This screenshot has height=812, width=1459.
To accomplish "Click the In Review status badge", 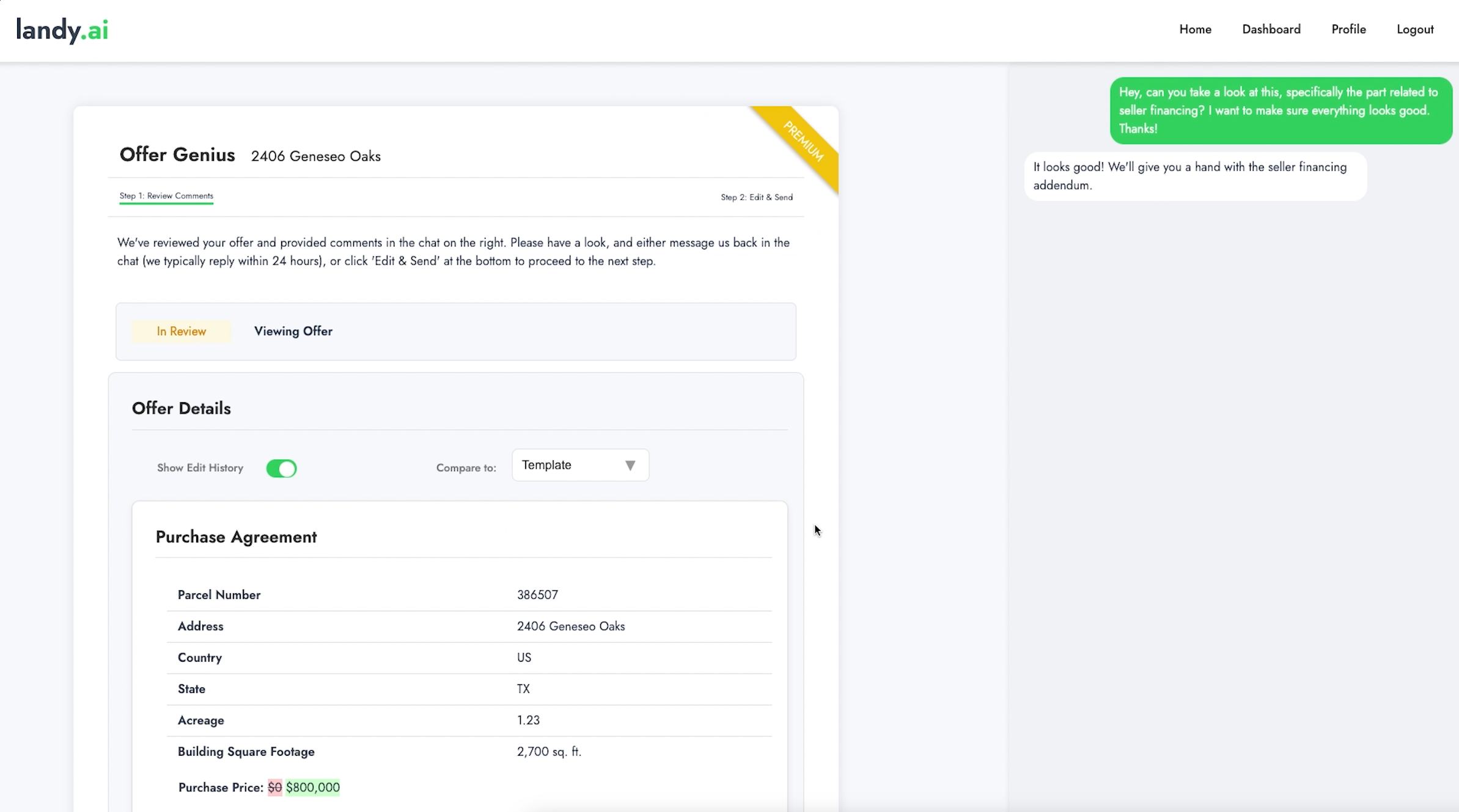I will click(181, 331).
